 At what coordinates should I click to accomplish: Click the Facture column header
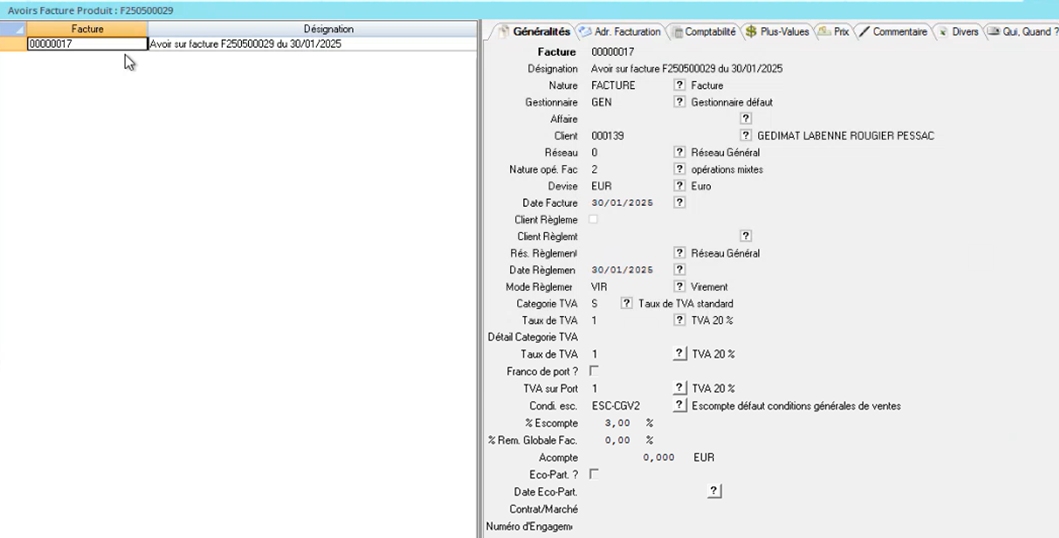[87, 30]
